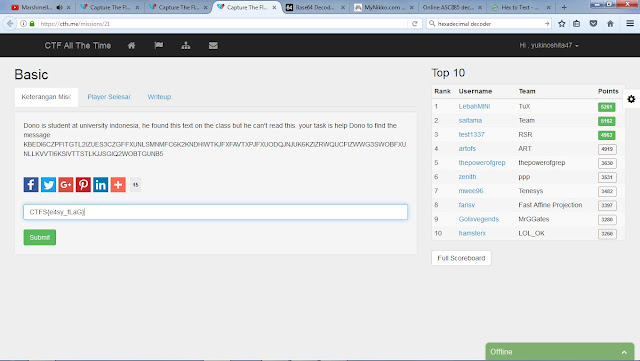Expand the Offline chat panel chevron
The width and height of the screenshot is (640, 361).
point(624,352)
